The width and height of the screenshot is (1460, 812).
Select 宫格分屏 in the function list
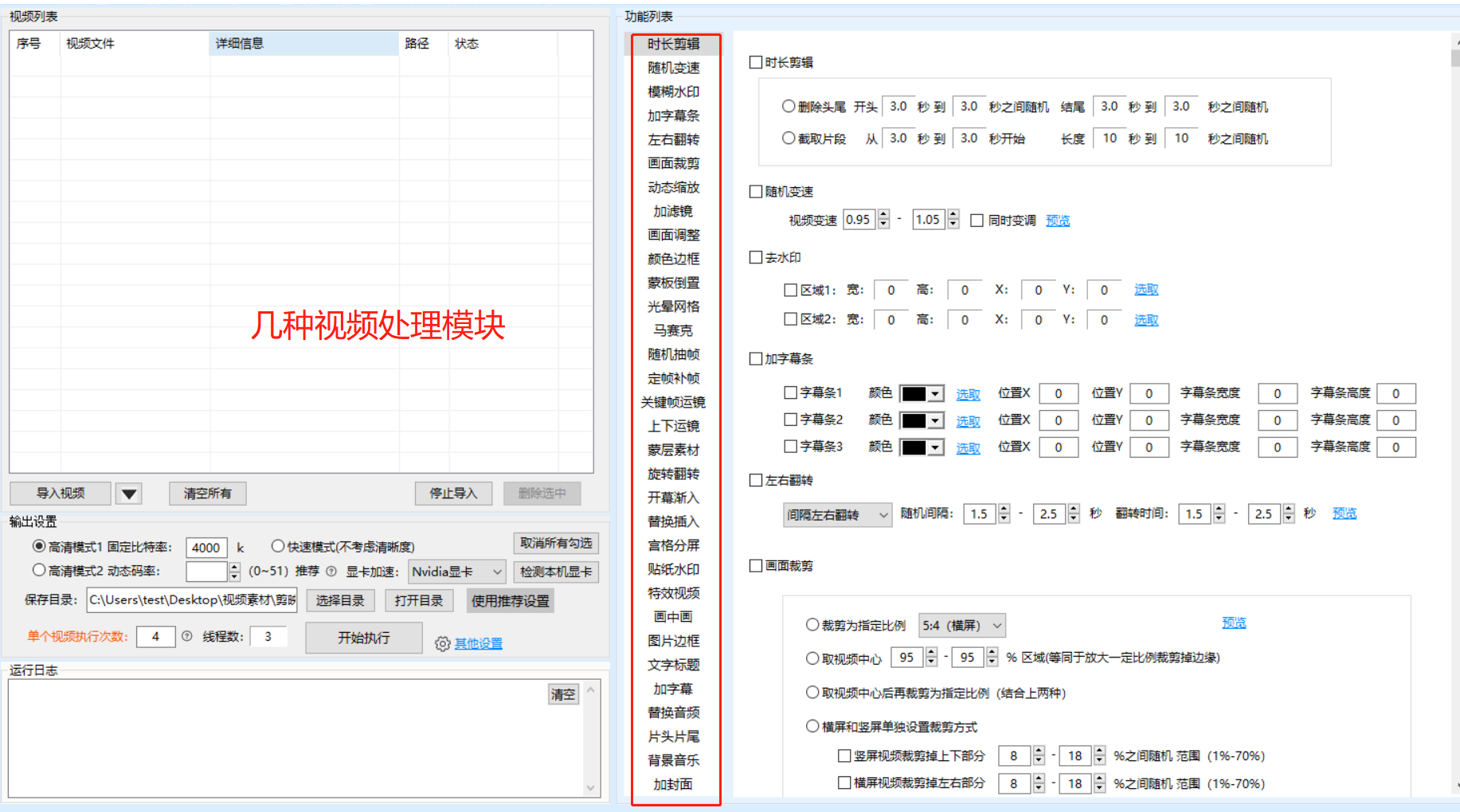(x=674, y=545)
